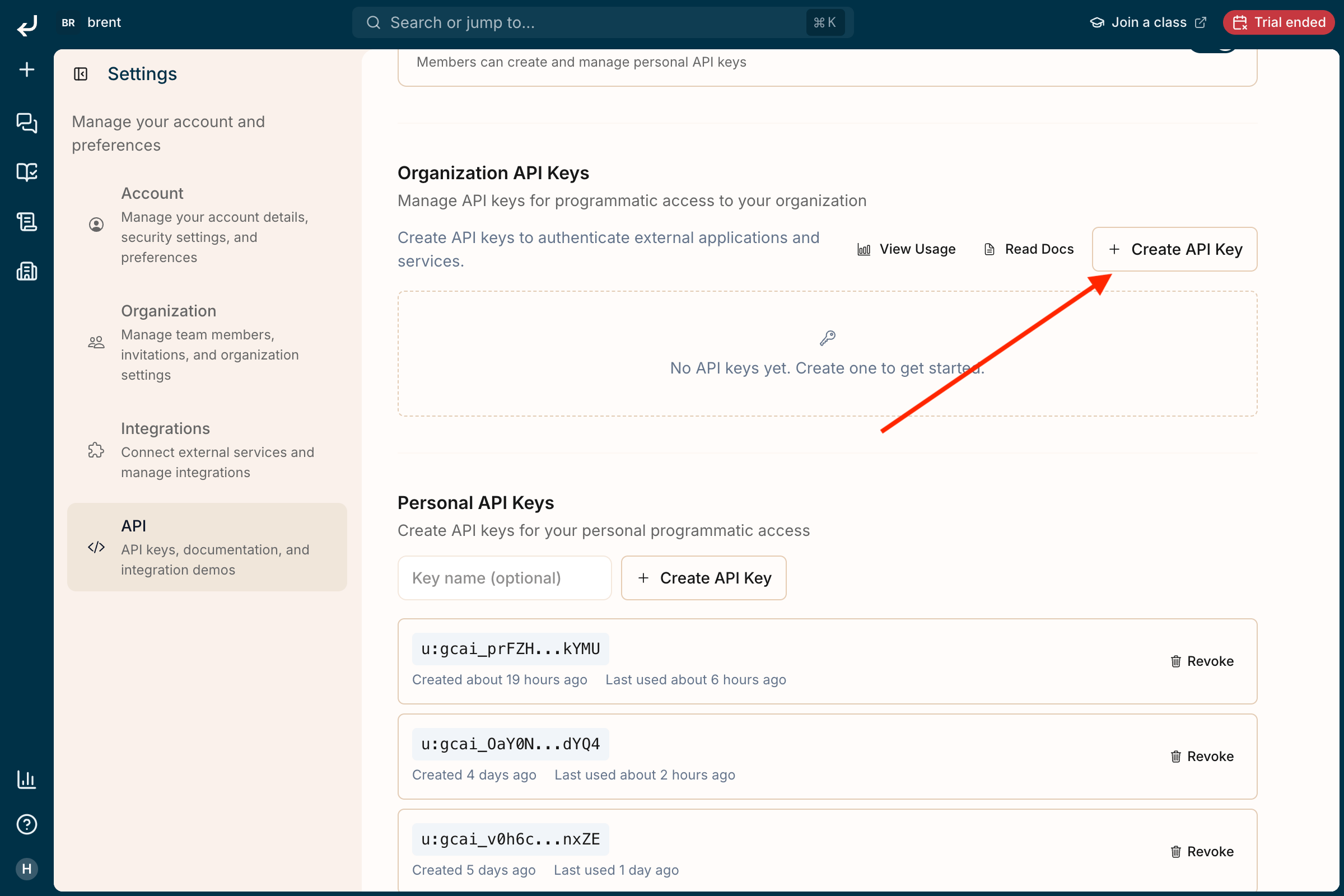Click the u:gcai_OaY0N...dYQ4 key text
Image resolution: width=1344 pixels, height=896 pixels.
tap(510, 745)
